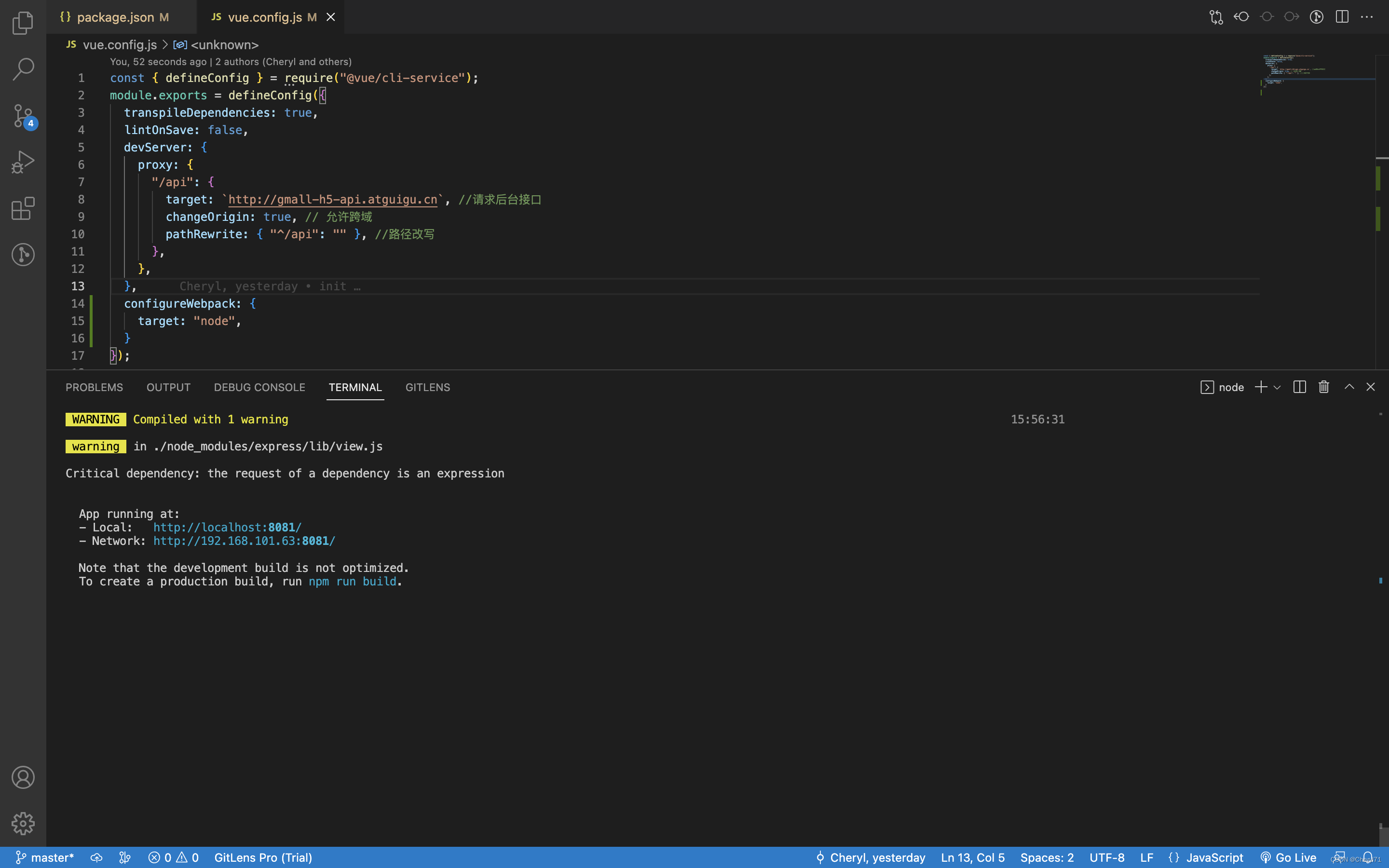Viewport: 1389px width, 868px height.
Task: Click line number 14 in the gutter
Action: tap(78, 304)
